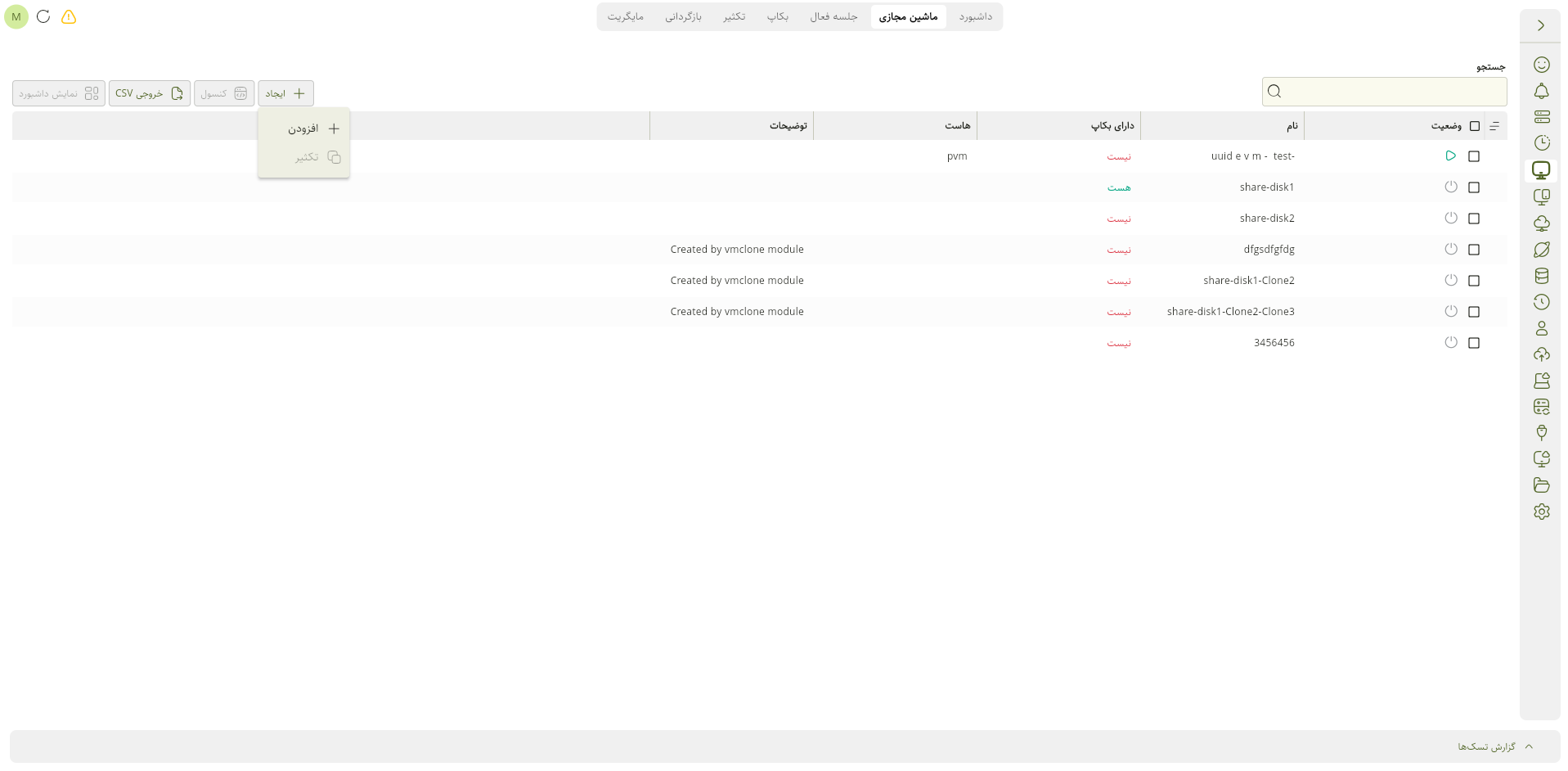Click the ایجاد create button
Screen dimensions: 1568x771
[x=286, y=93]
